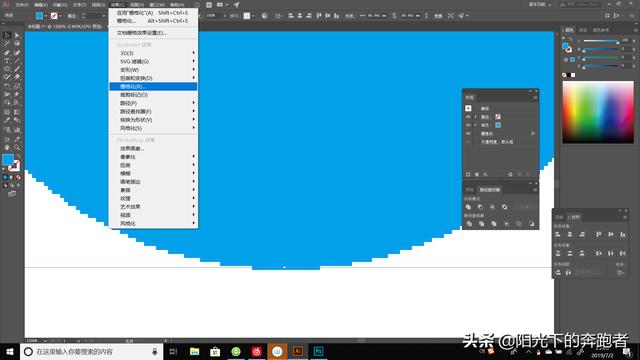Select the Rotate tool
This screenshot has width=640, height=360.
(7, 86)
